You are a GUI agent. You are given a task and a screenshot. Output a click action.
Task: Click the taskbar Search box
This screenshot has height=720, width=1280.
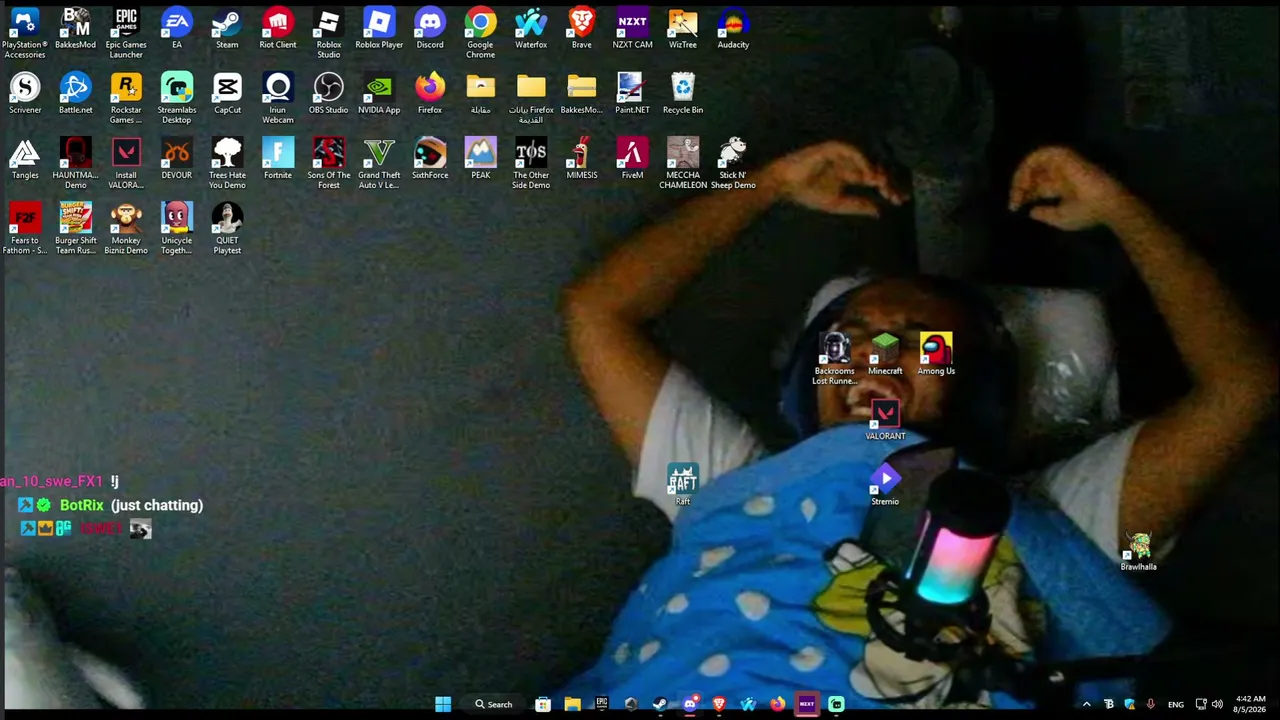494,704
